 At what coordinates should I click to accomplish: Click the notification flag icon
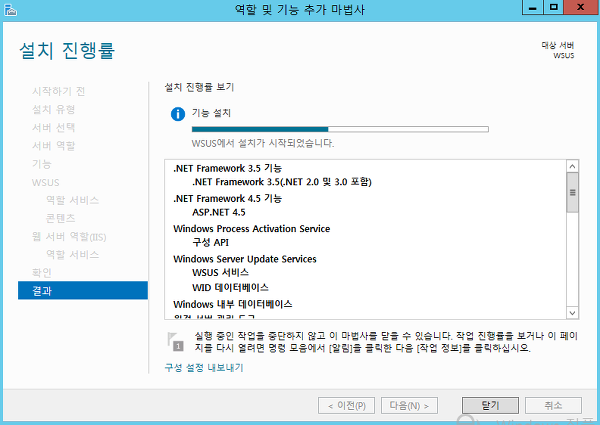[x=176, y=342]
